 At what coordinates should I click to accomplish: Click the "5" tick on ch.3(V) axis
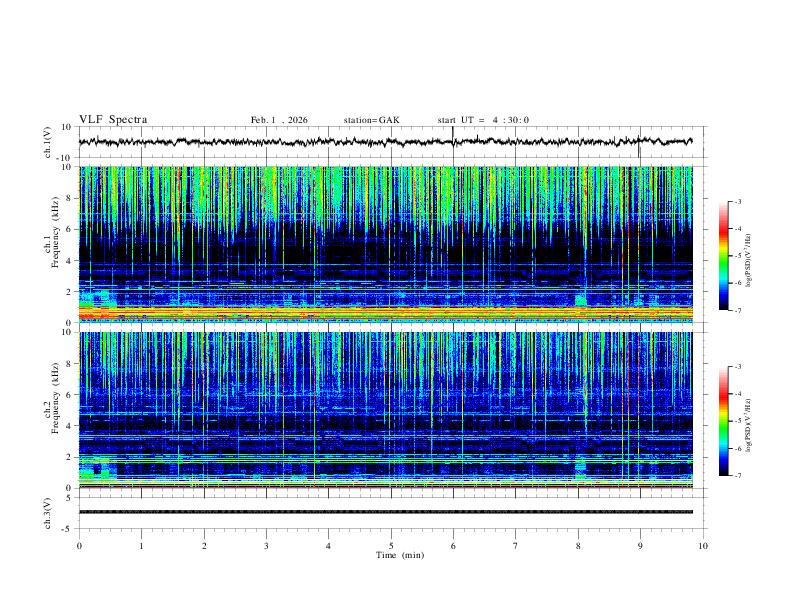click(69, 498)
